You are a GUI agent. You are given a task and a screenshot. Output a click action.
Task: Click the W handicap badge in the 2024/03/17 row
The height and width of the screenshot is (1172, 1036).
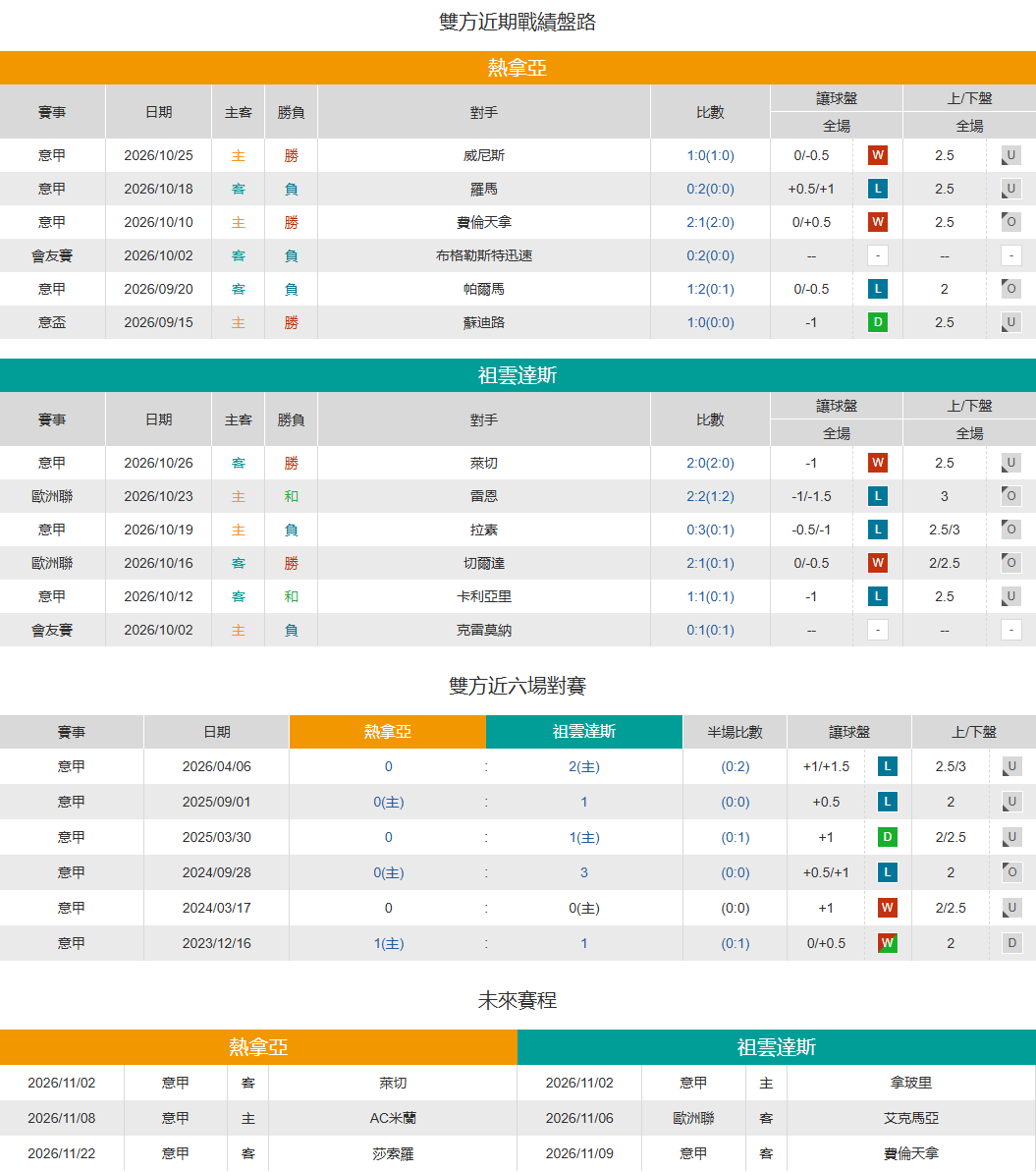[x=888, y=908]
